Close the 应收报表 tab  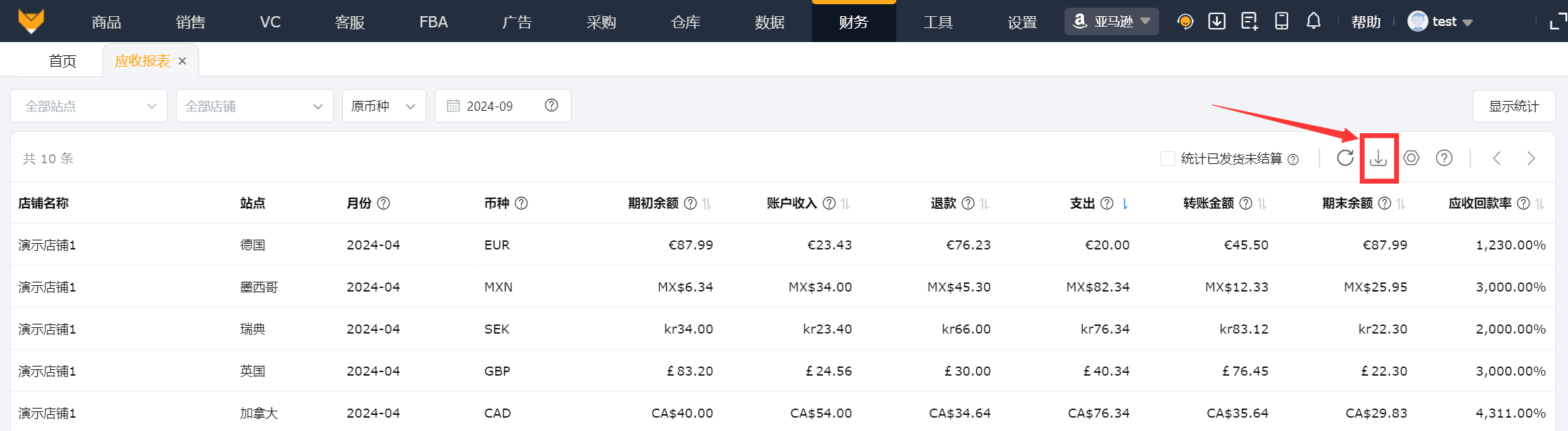(x=182, y=62)
